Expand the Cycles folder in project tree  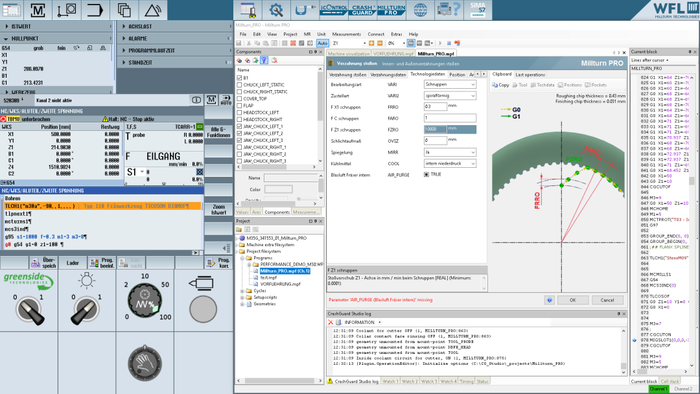click(x=242, y=291)
